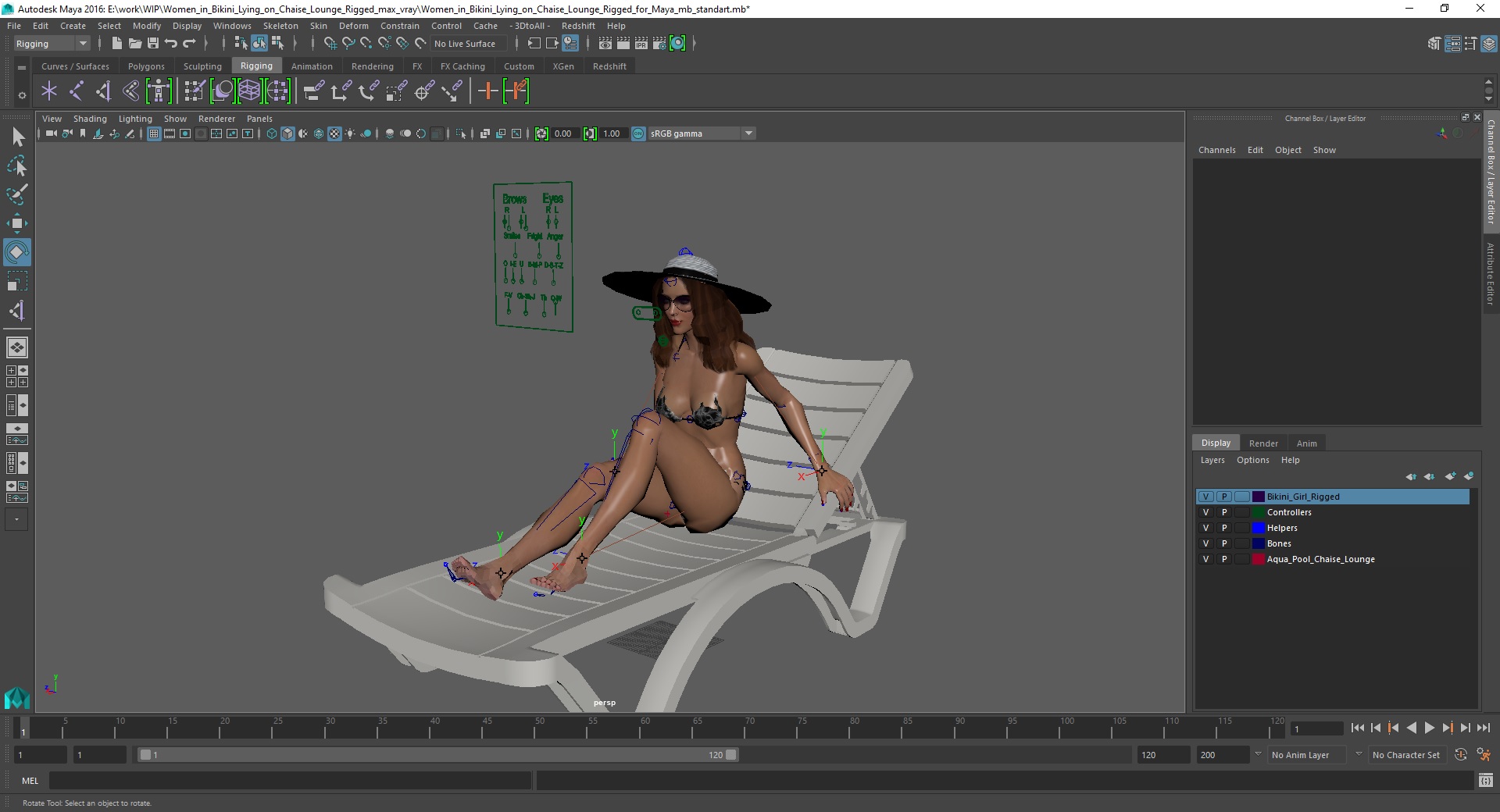Open the shelf options gear menu
Image resolution: width=1500 pixels, height=812 pixels.
tap(22, 95)
